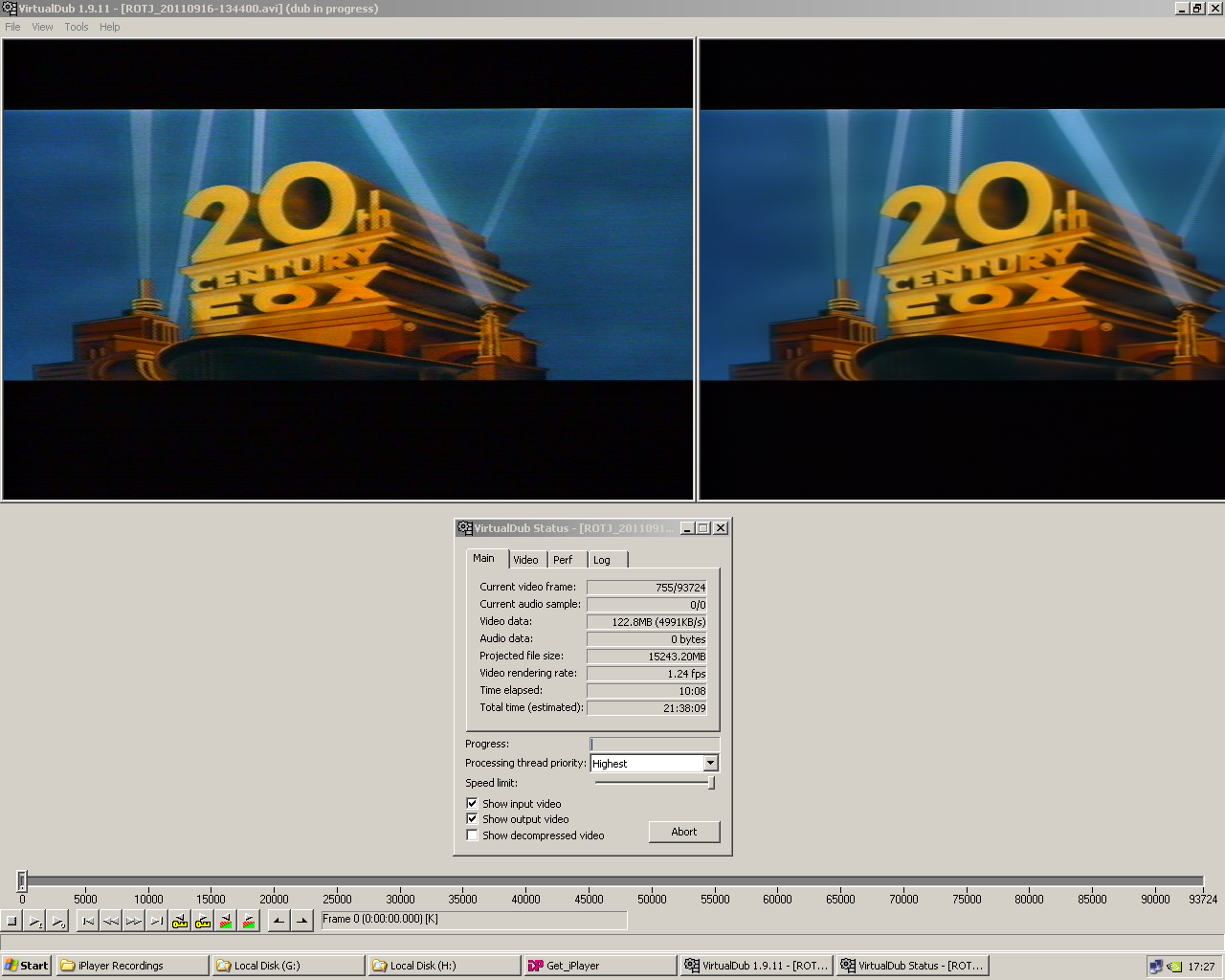Screen dimensions: 1225x980
Task: Open the File menu
Action: 12,27
